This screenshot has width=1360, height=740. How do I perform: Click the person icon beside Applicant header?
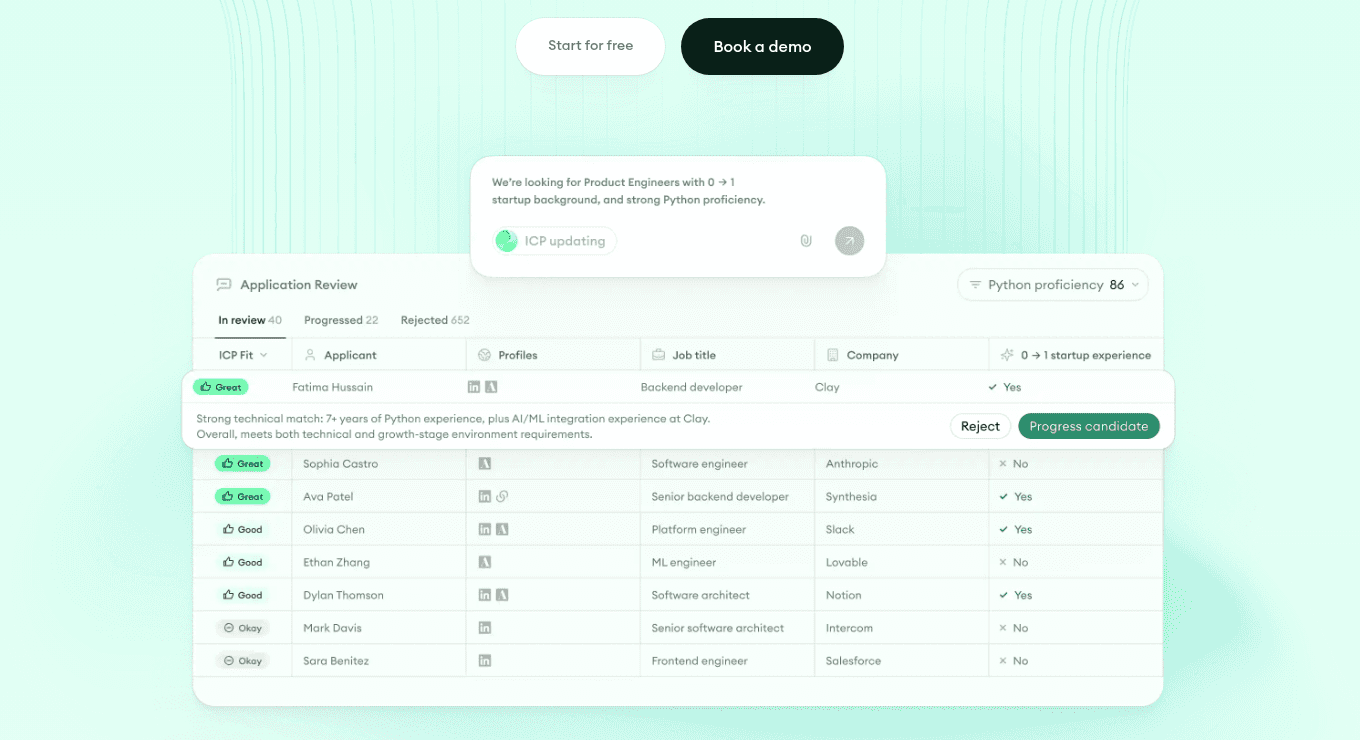[x=310, y=355]
